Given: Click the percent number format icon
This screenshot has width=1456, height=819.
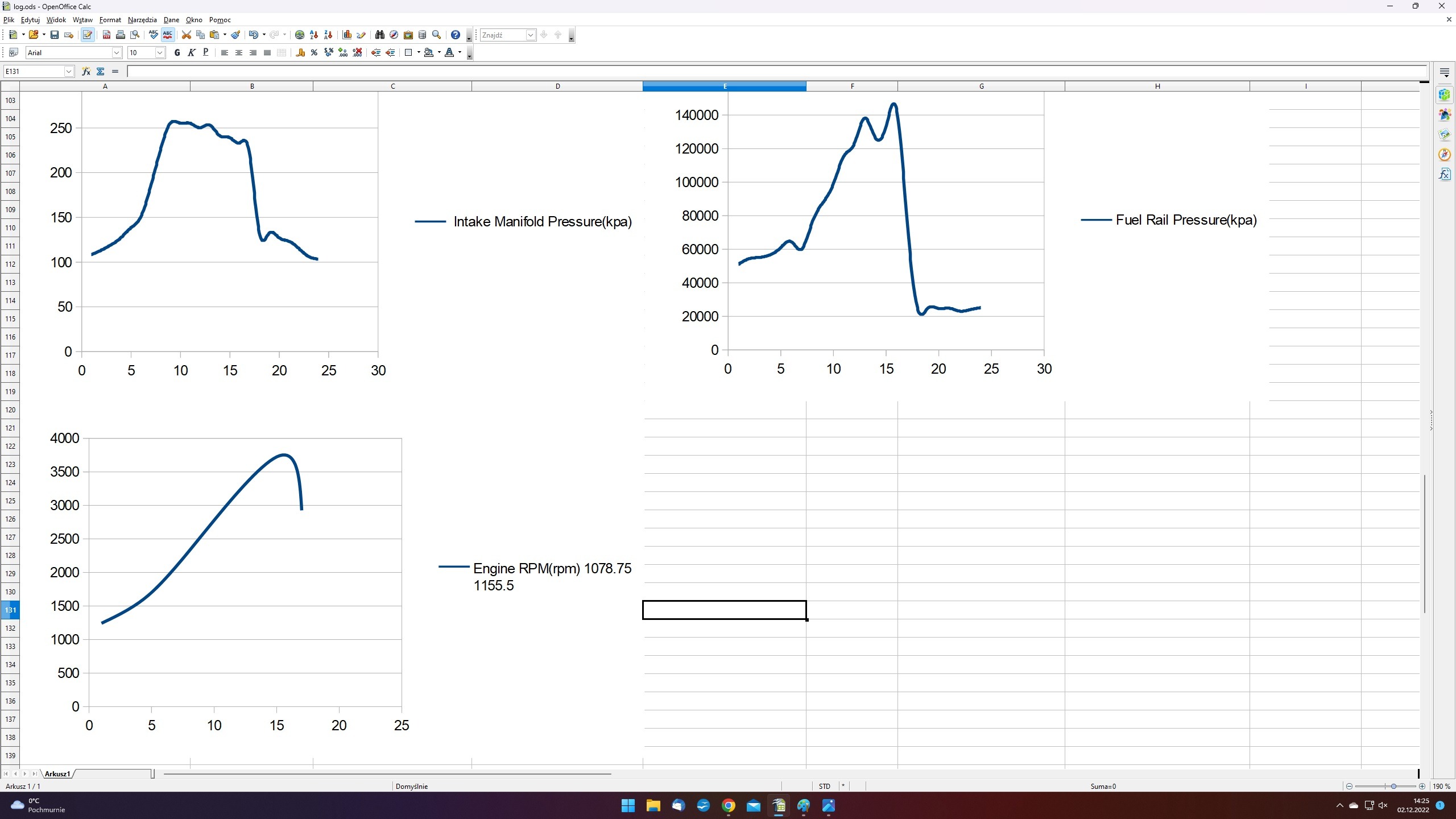Looking at the screenshot, I should (314, 53).
